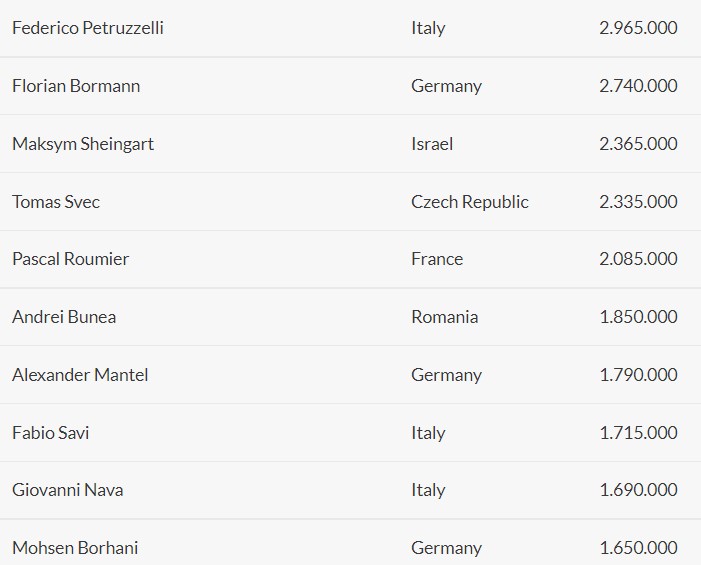Click the 1.715.000 chip count

click(638, 433)
